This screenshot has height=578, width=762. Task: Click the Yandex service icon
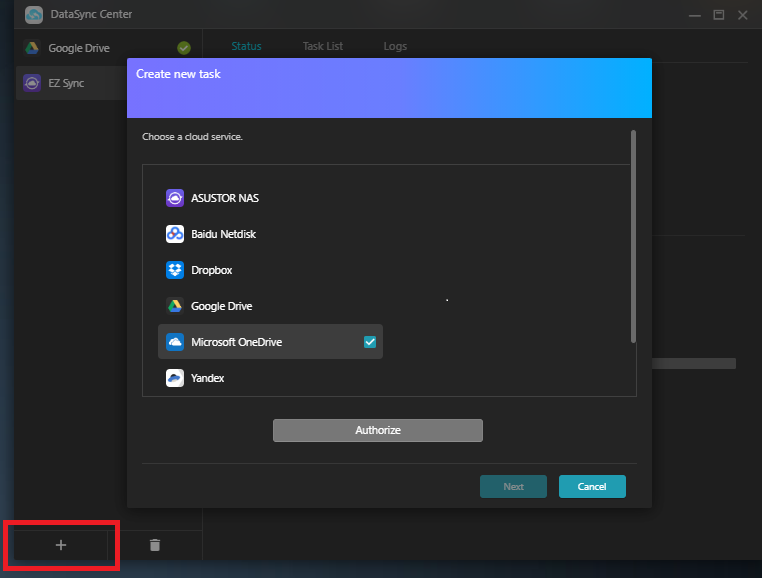coord(175,378)
